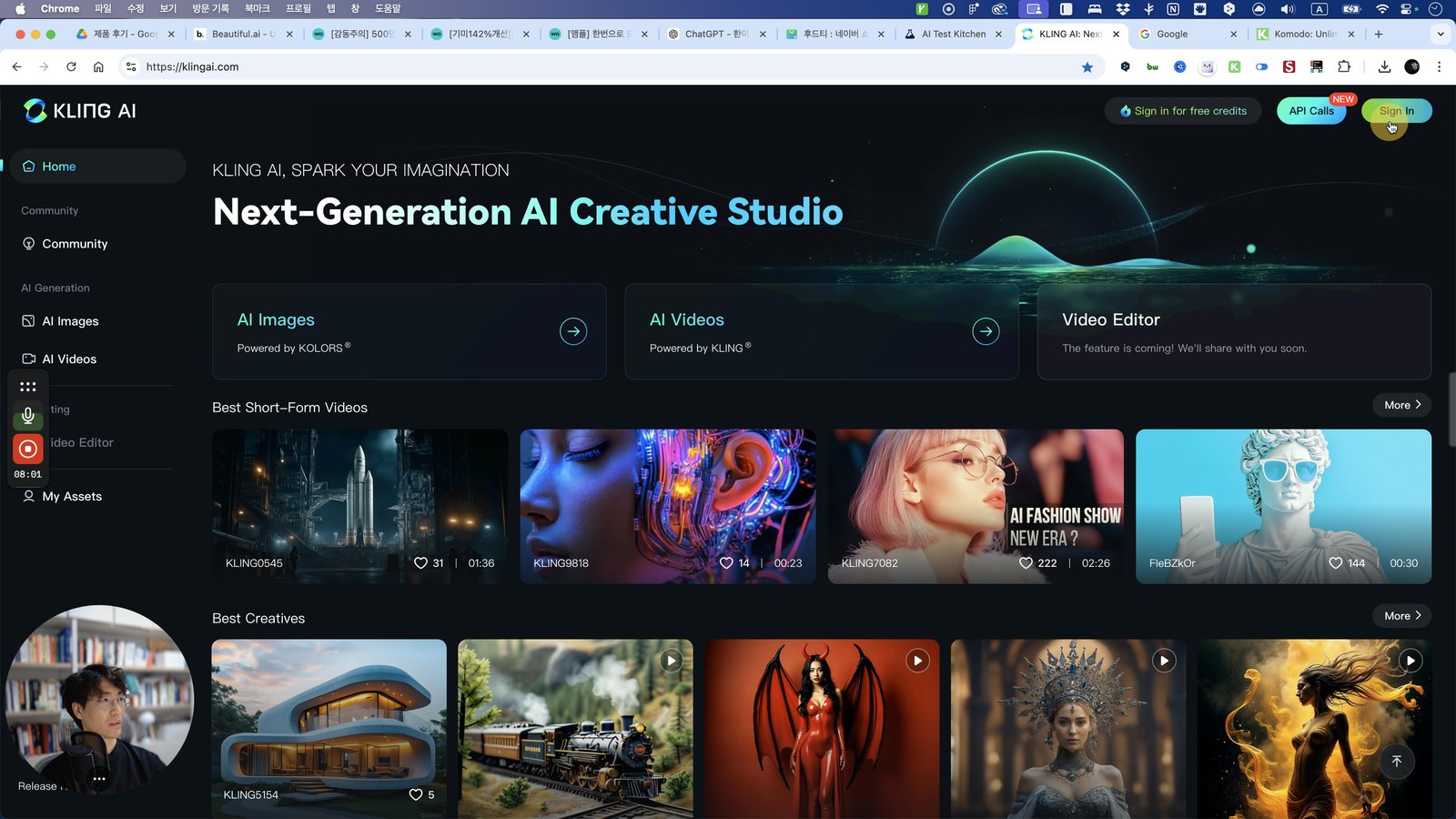Toggle the microphone in recorder overlay
The height and width of the screenshot is (819, 1456).
click(28, 416)
